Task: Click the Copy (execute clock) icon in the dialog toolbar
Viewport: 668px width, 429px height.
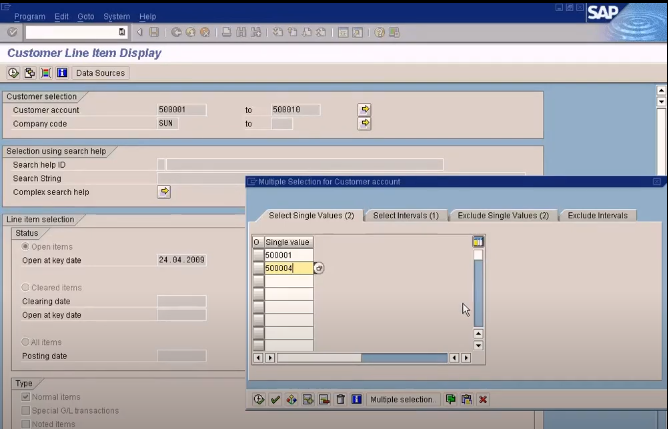Action: pos(259,399)
